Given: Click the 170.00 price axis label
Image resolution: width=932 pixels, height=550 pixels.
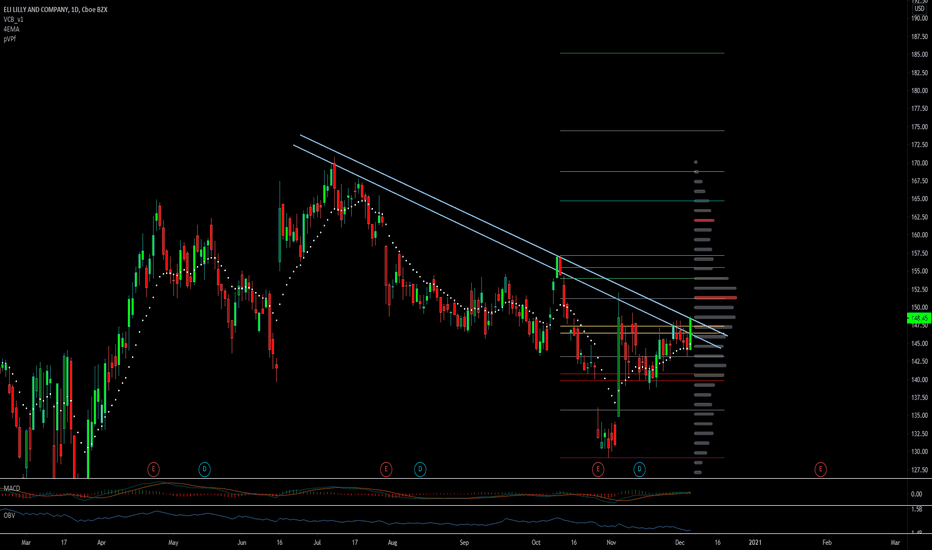Looking at the screenshot, I should tap(919, 163).
